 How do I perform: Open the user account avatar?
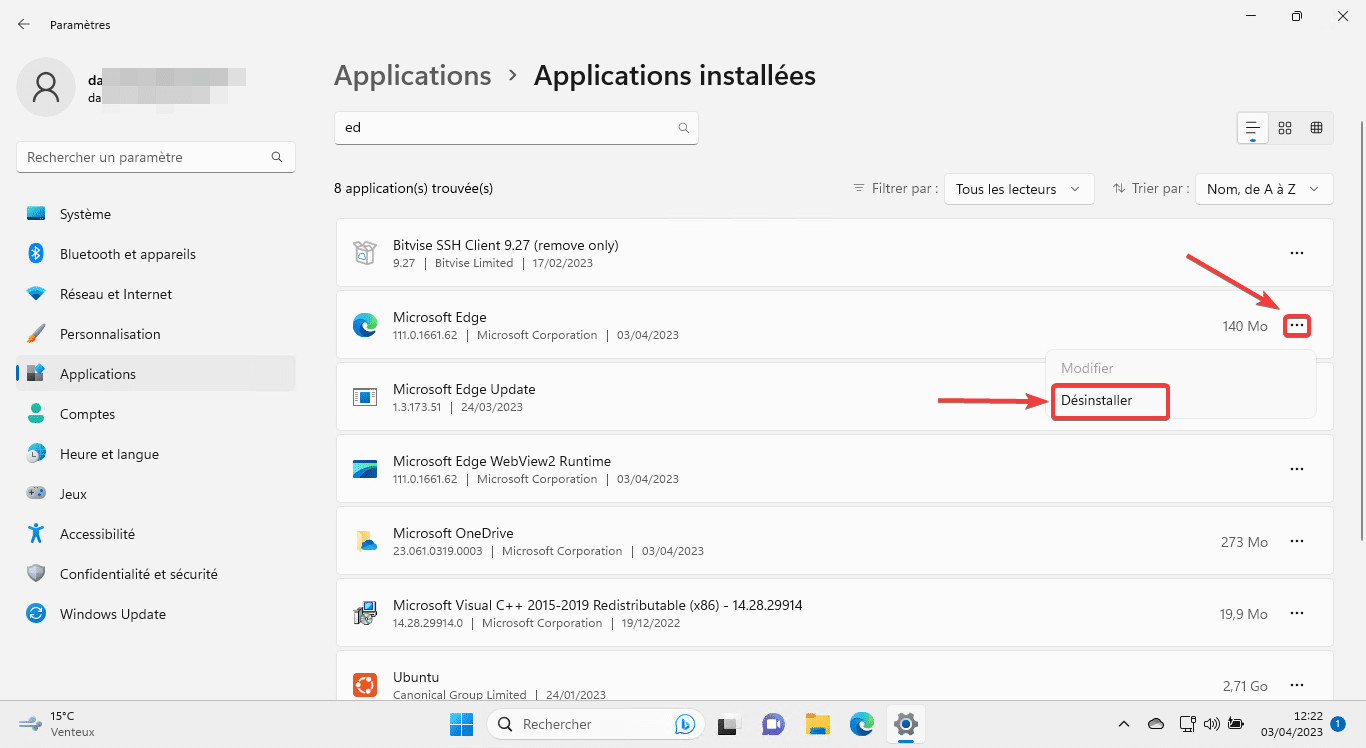coord(45,87)
